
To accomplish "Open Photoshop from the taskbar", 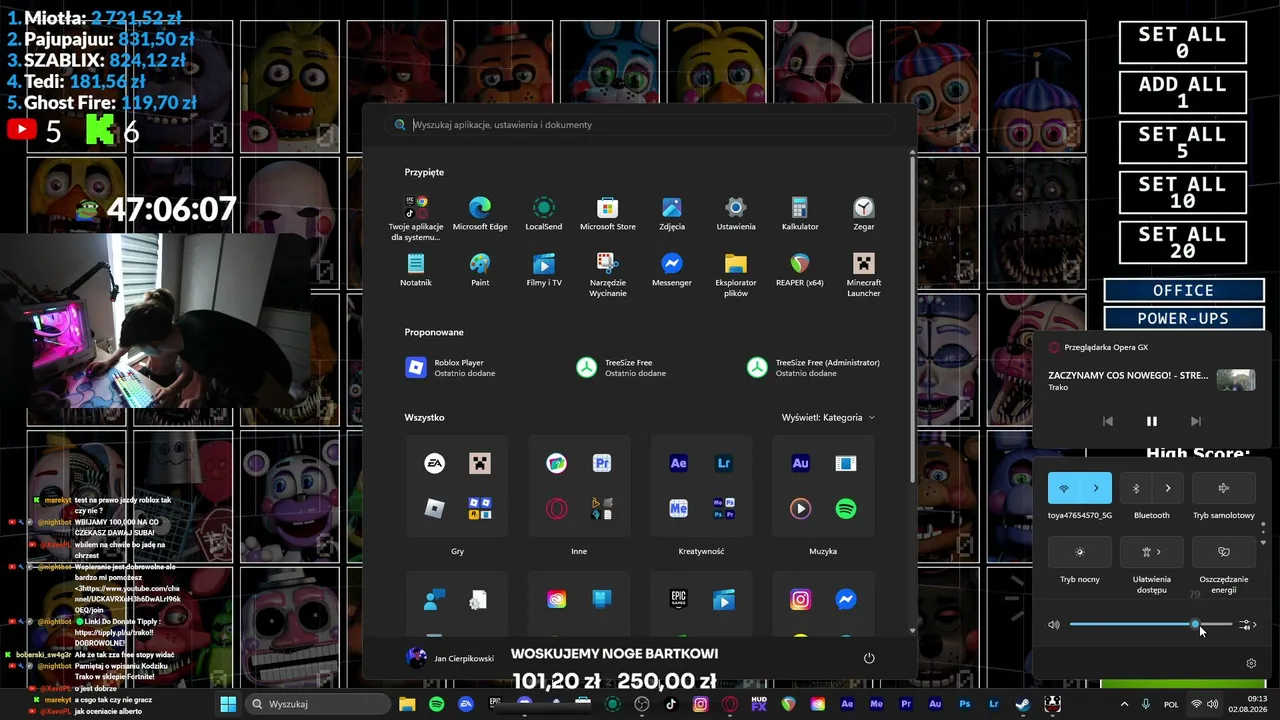I will coord(965,704).
